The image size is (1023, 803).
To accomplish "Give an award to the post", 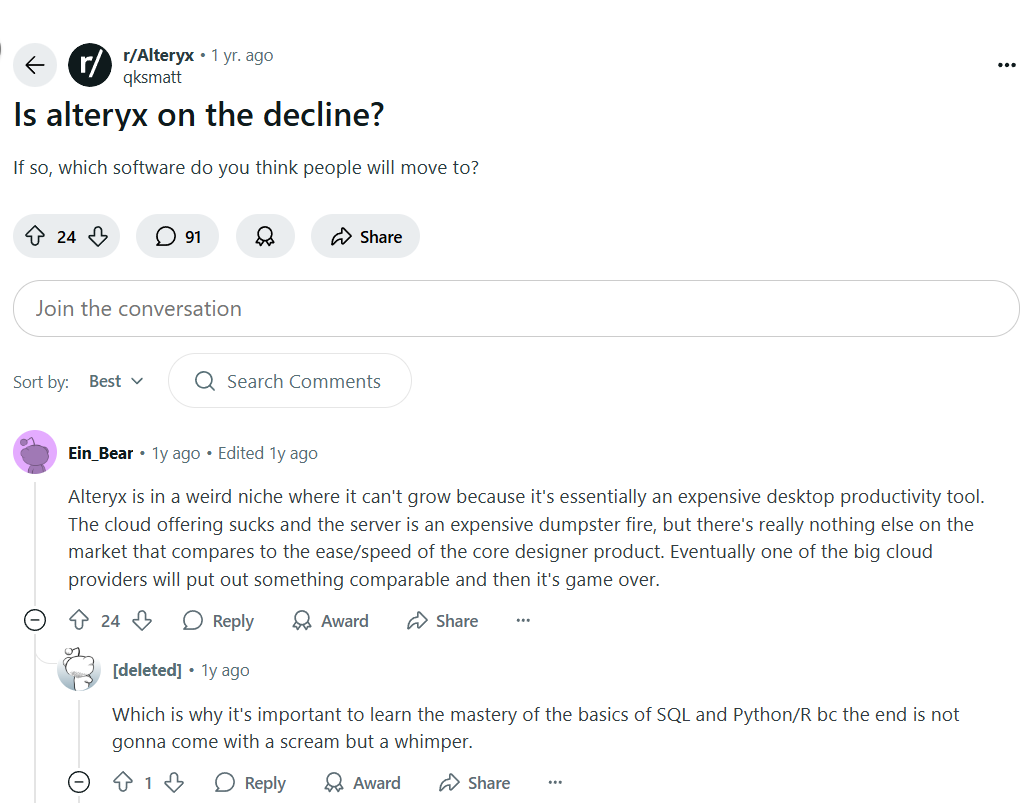I will coord(264,236).
